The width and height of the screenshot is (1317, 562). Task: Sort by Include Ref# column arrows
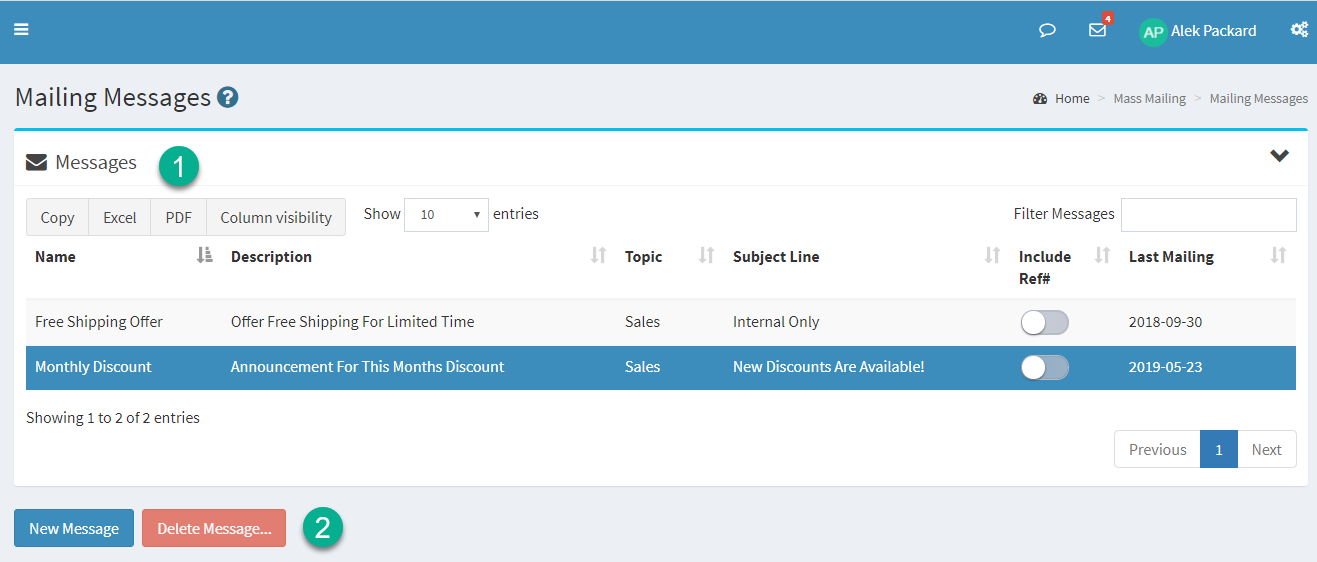tap(1103, 256)
